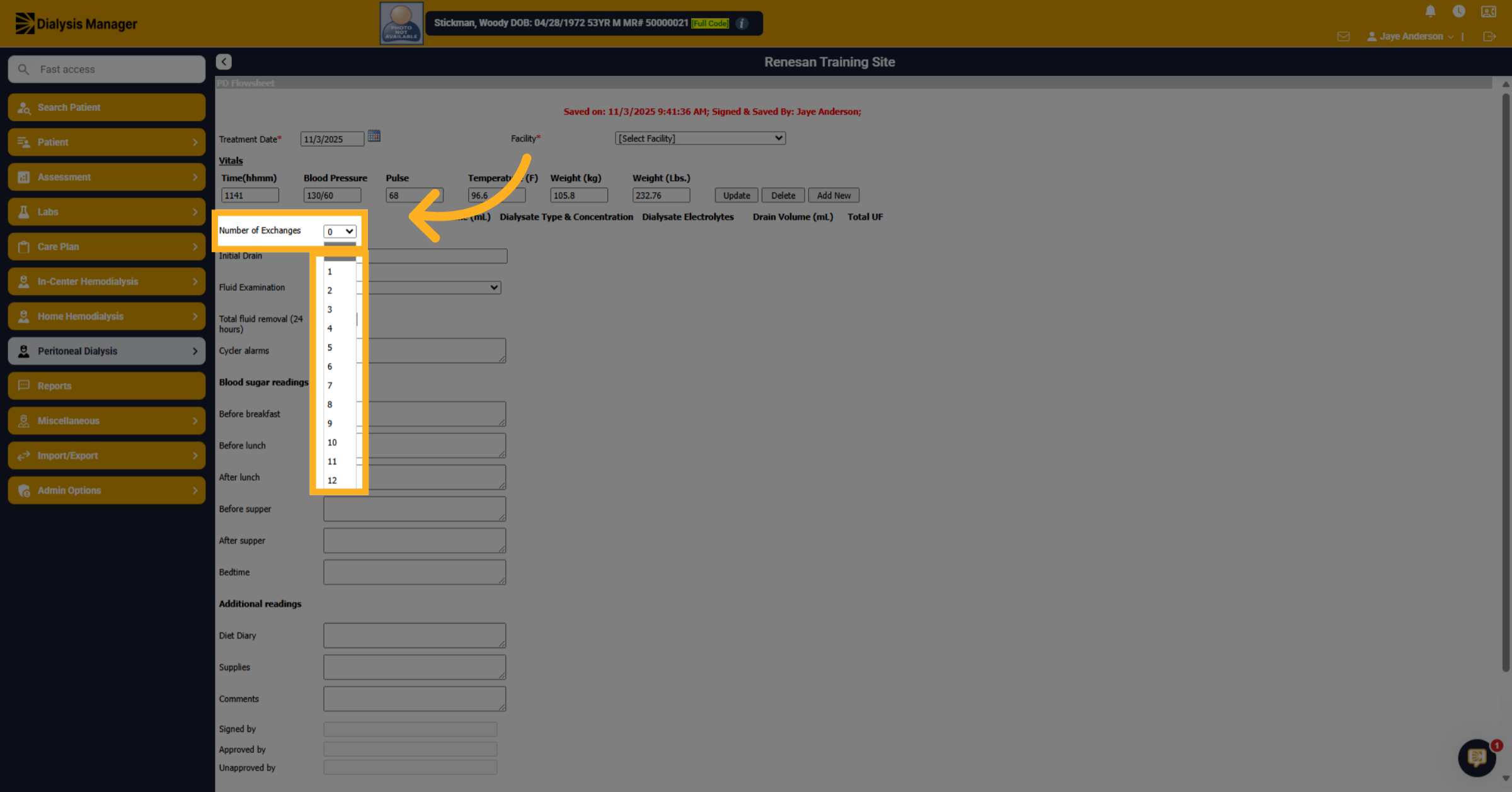
Task: Open the chat support bubble
Action: 1477,757
